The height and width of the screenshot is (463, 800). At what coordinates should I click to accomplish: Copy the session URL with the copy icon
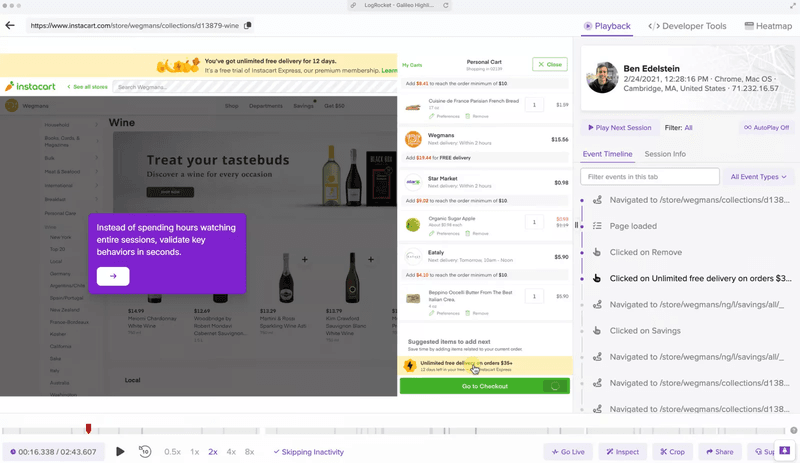pyautogui.click(x=248, y=26)
